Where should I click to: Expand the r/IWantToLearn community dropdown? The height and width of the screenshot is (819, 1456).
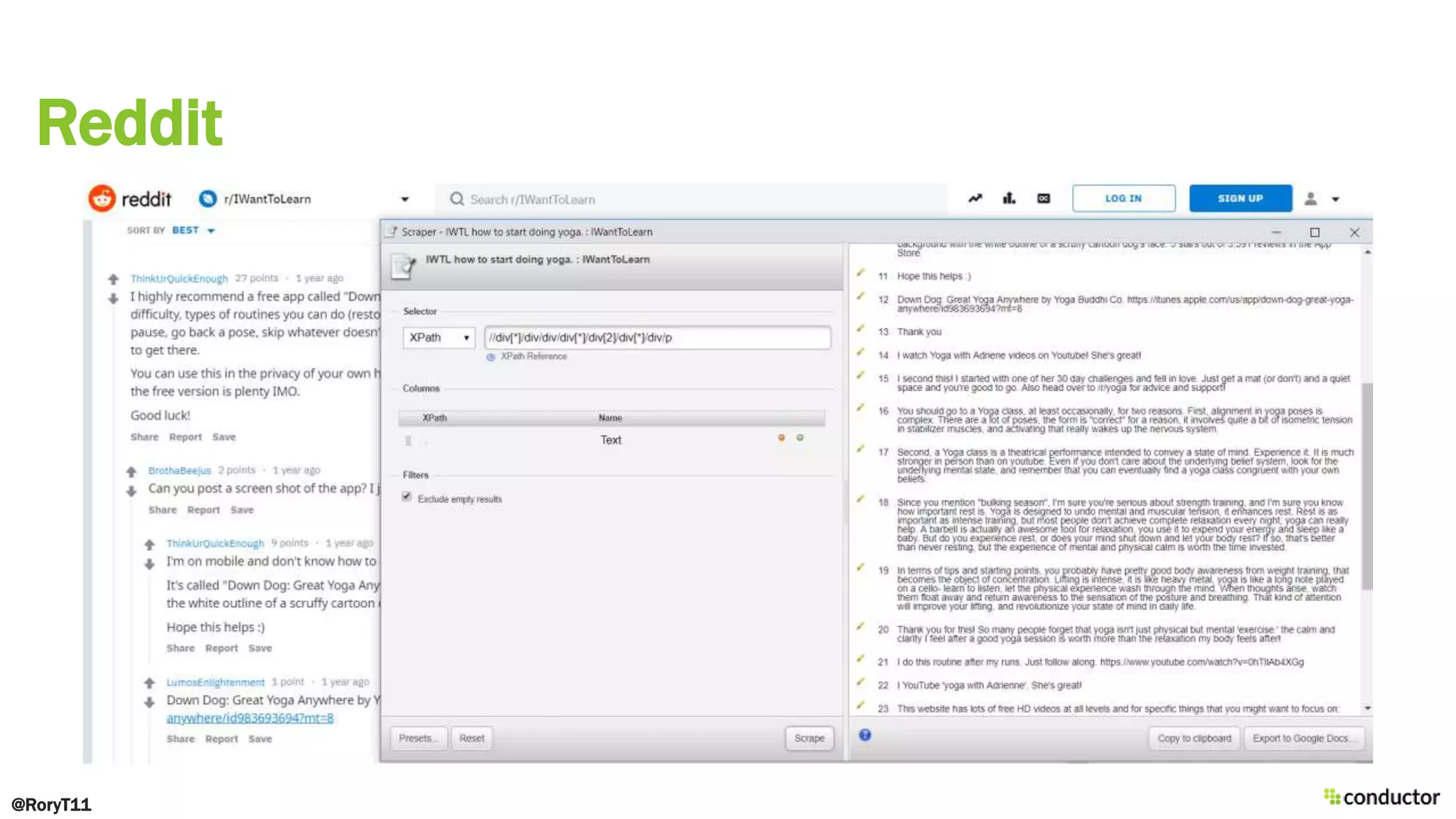coord(405,199)
